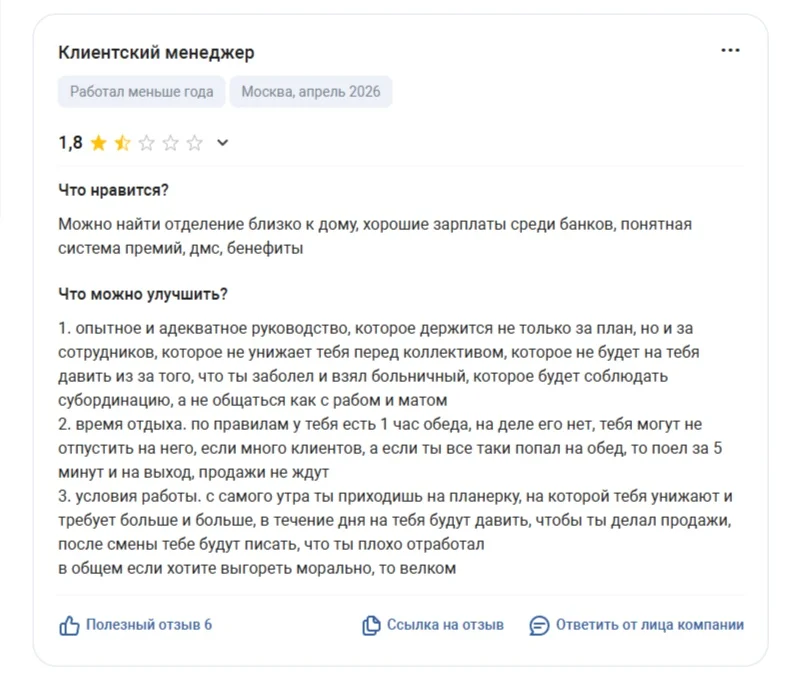Click the half-filled second star
This screenshot has height=680, width=791.
tap(123, 143)
